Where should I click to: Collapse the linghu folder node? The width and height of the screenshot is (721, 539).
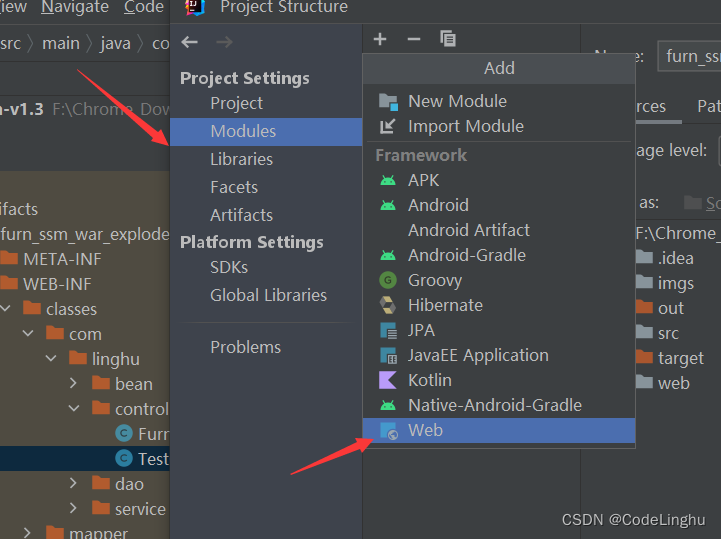point(51,359)
